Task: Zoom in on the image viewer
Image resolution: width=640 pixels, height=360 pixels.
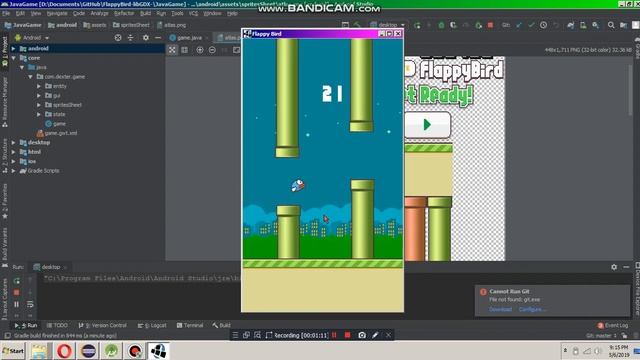Action: point(200,50)
